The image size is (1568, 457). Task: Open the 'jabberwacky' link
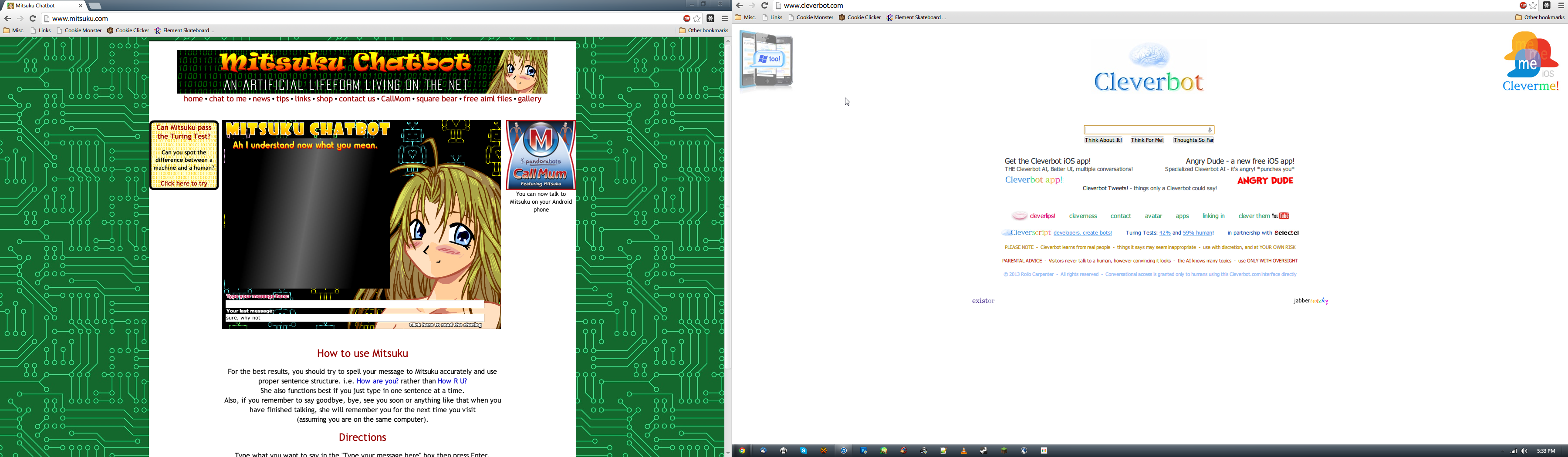(1311, 301)
